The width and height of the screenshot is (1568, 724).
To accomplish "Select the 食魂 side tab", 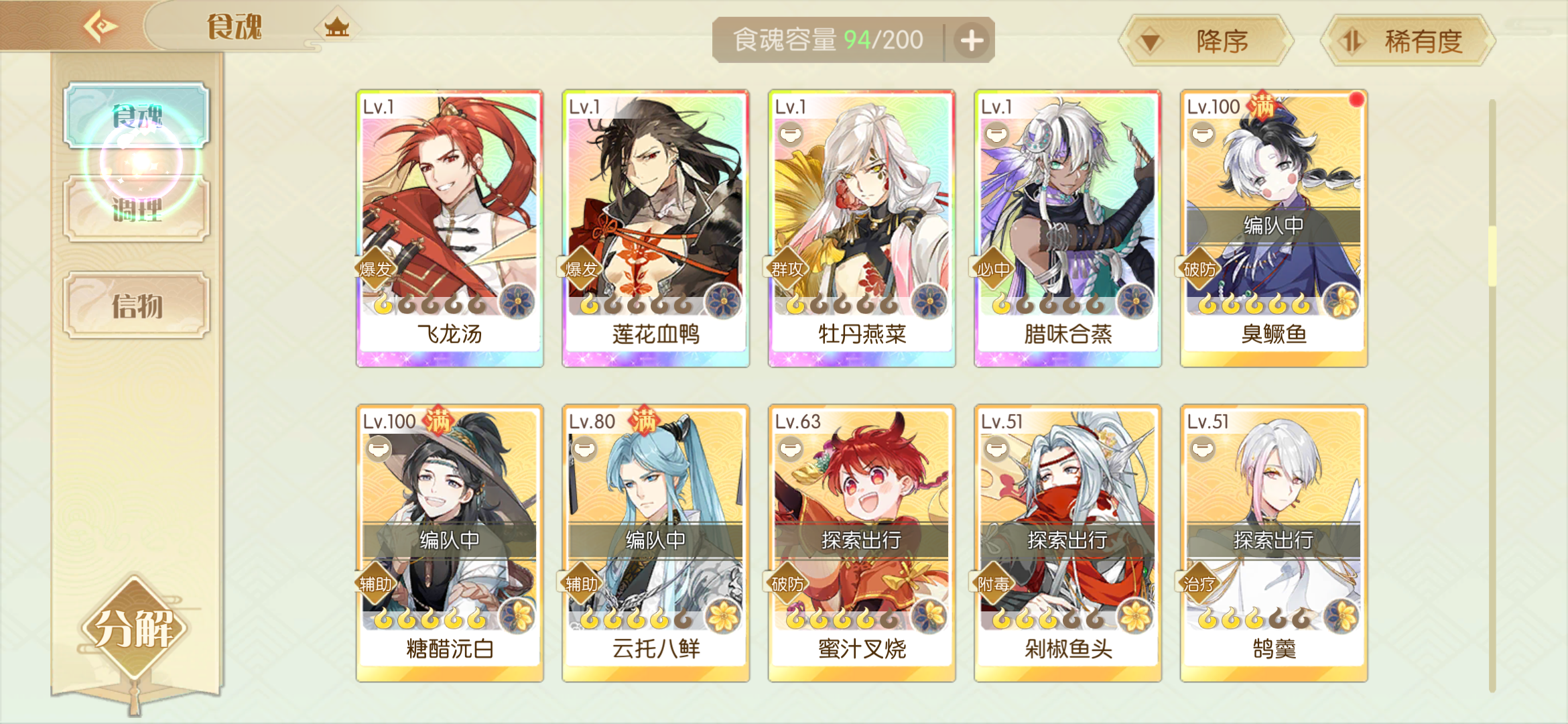I will click(x=137, y=115).
